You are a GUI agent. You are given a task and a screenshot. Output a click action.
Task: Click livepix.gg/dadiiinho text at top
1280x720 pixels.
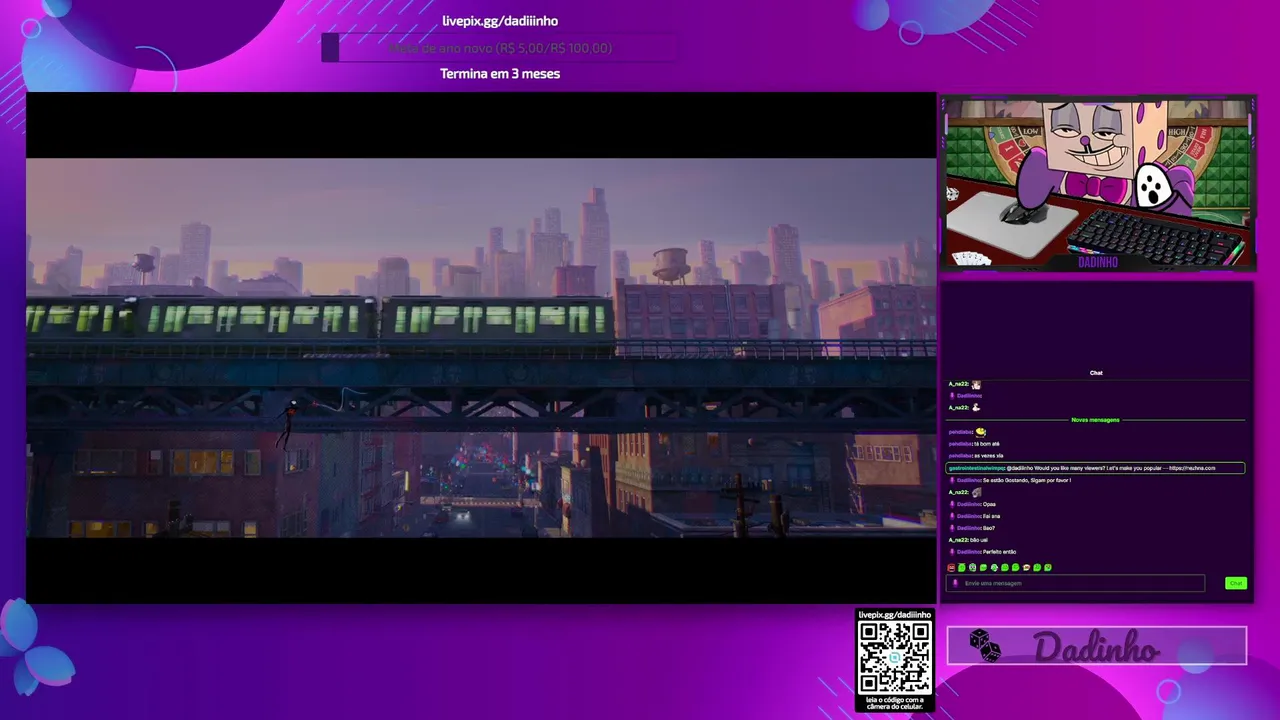500,21
